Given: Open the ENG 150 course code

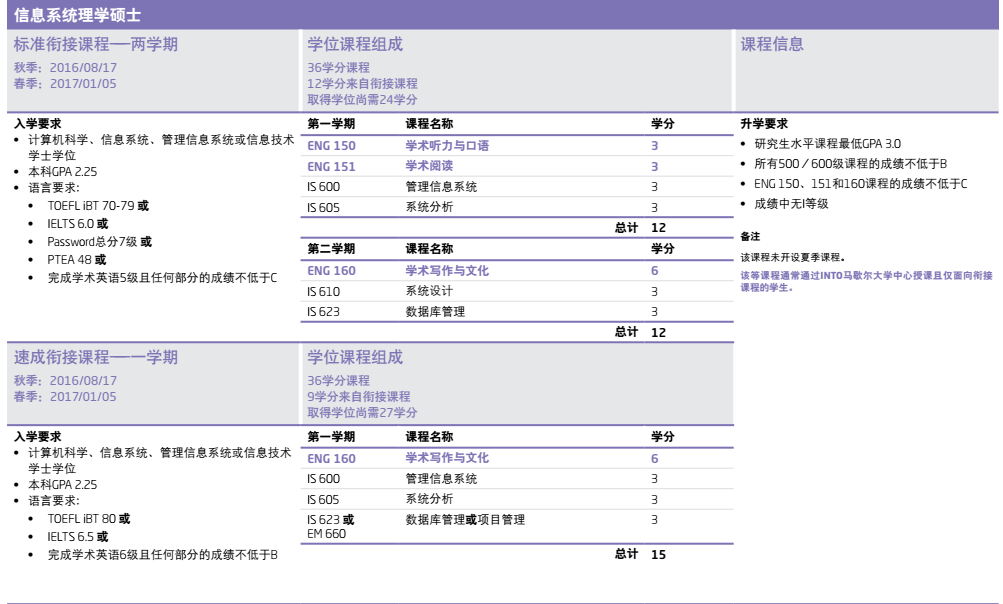Looking at the screenshot, I should [x=331, y=146].
